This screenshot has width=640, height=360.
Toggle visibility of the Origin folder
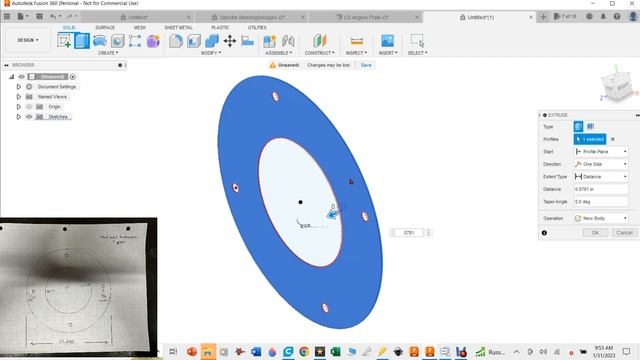29,107
